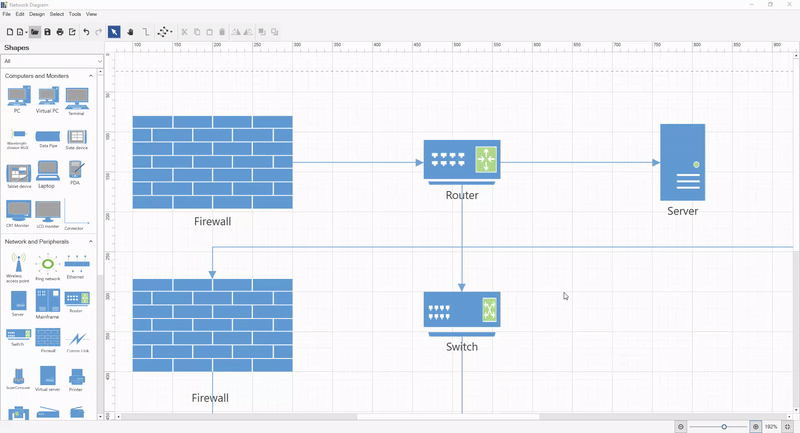Image resolution: width=800 pixels, height=433 pixels.
Task: Select the Ring network shape
Action: 47,266
